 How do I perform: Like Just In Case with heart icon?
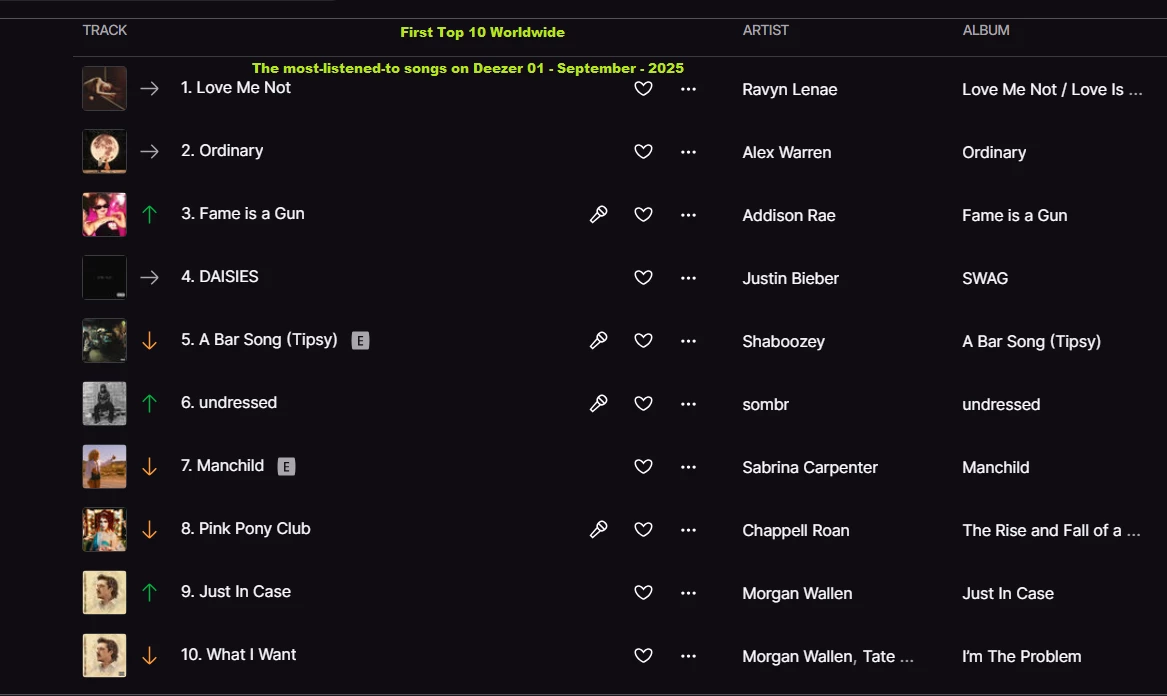643,593
